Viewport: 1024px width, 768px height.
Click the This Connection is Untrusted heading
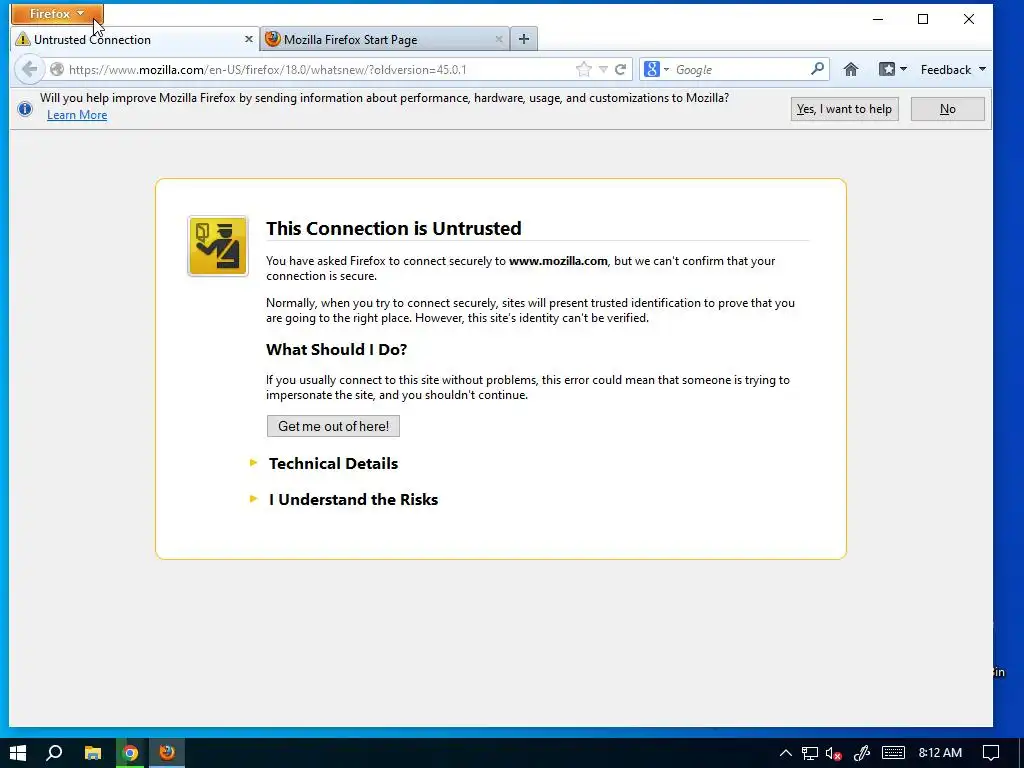tap(394, 229)
